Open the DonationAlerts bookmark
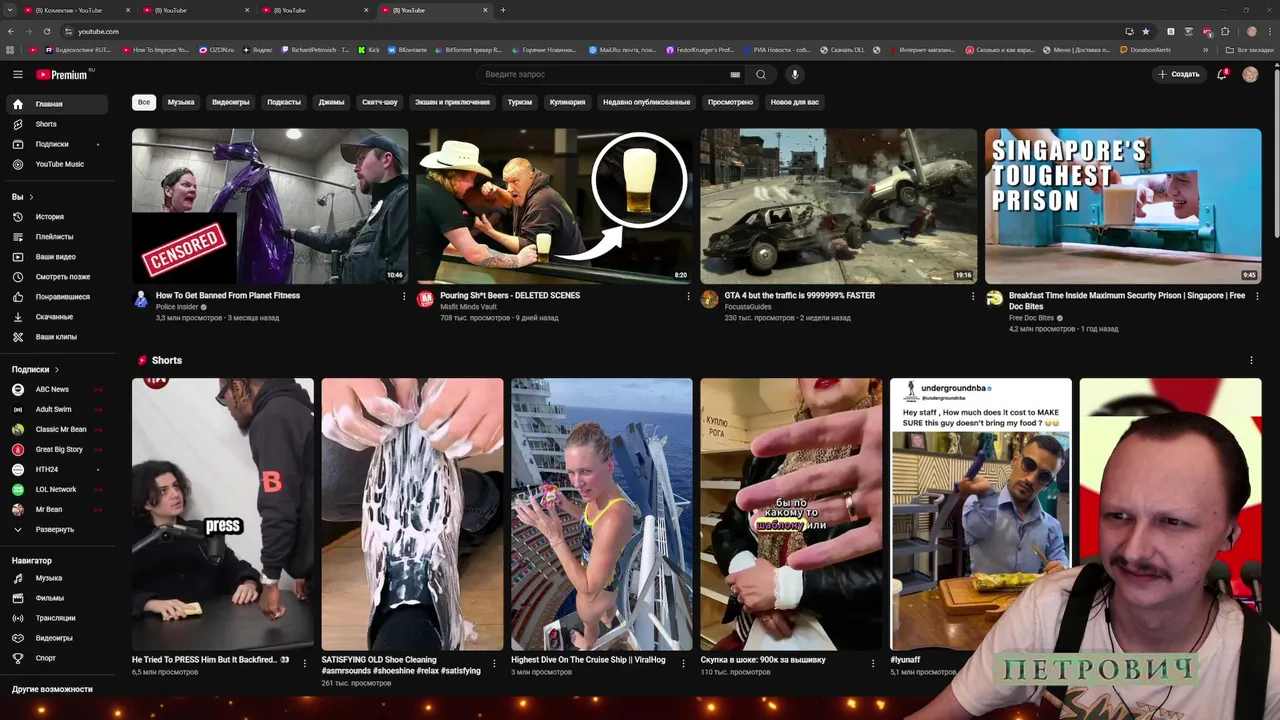The image size is (1280, 720). click(x=1146, y=49)
